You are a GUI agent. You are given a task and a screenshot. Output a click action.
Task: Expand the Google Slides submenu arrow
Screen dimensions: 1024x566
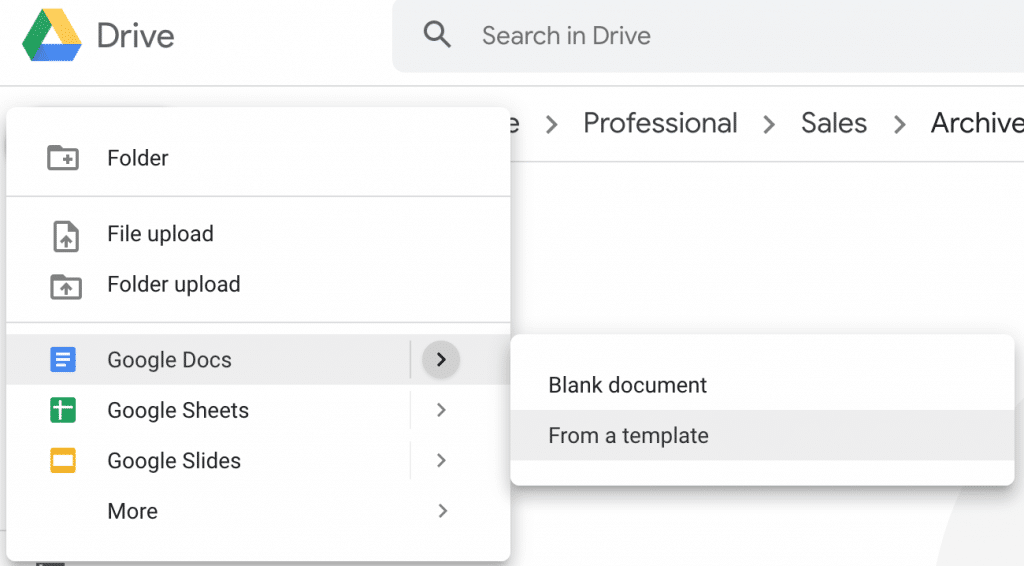click(441, 461)
